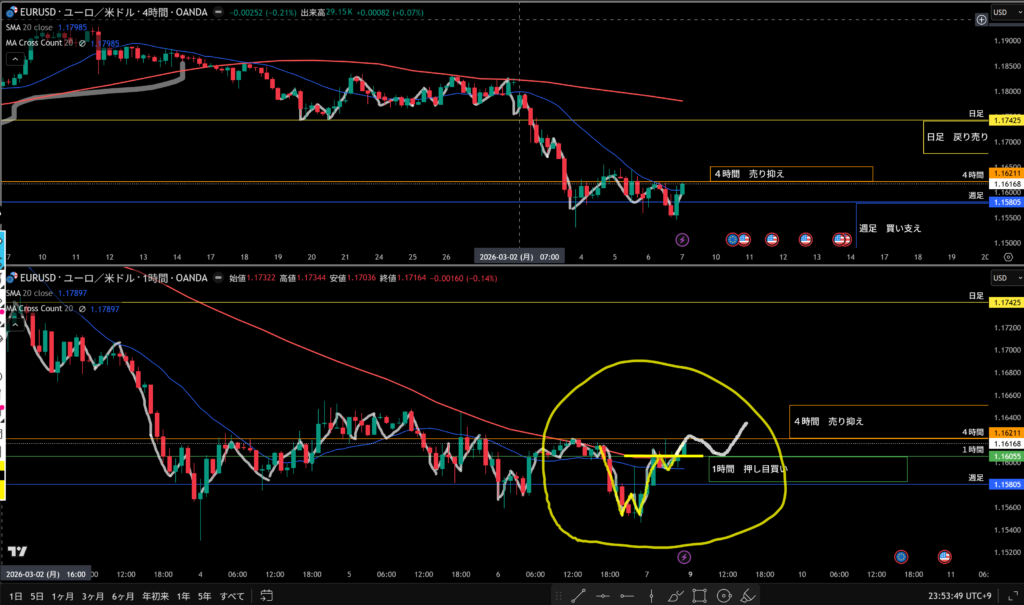Image resolution: width=1024 pixels, height=605 pixels.
Task: Switch the date range to 1ヶ月
Action: coord(64,596)
